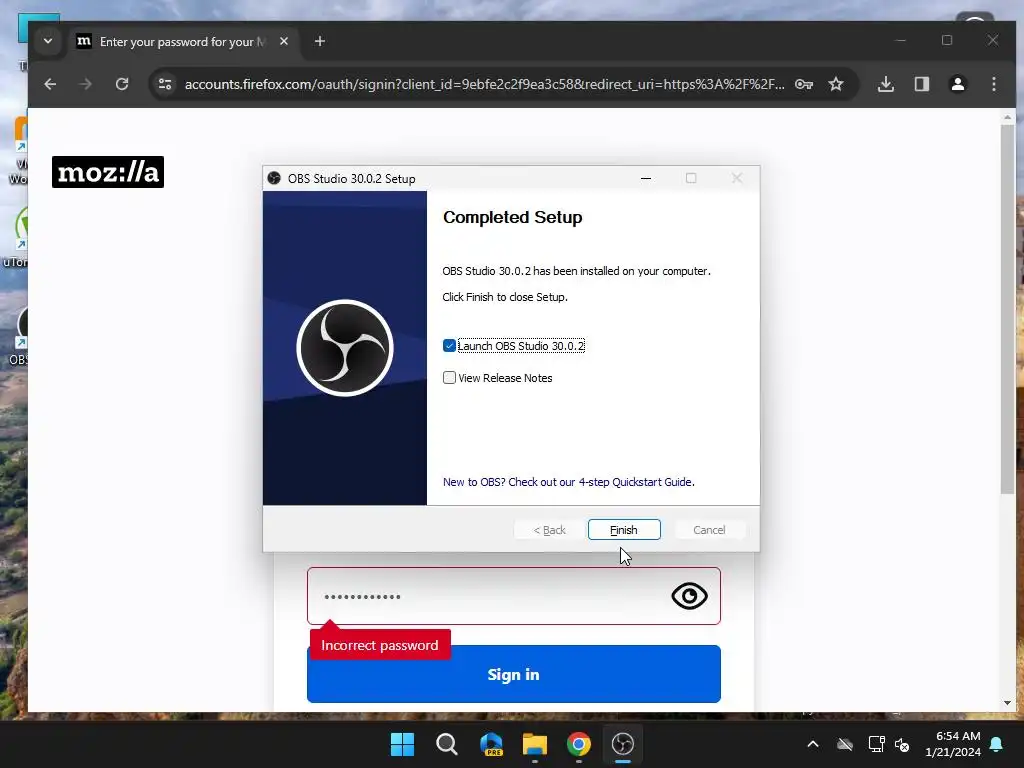Open the 4-step Quickstart Guide link
The width and height of the screenshot is (1024, 768).
click(x=569, y=482)
